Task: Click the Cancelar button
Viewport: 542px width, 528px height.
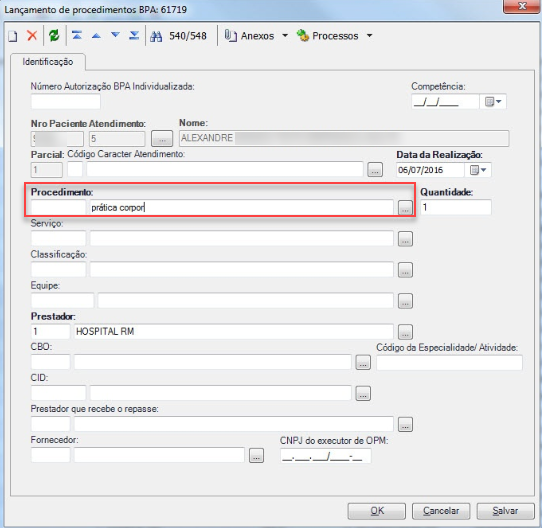Action: [441, 511]
